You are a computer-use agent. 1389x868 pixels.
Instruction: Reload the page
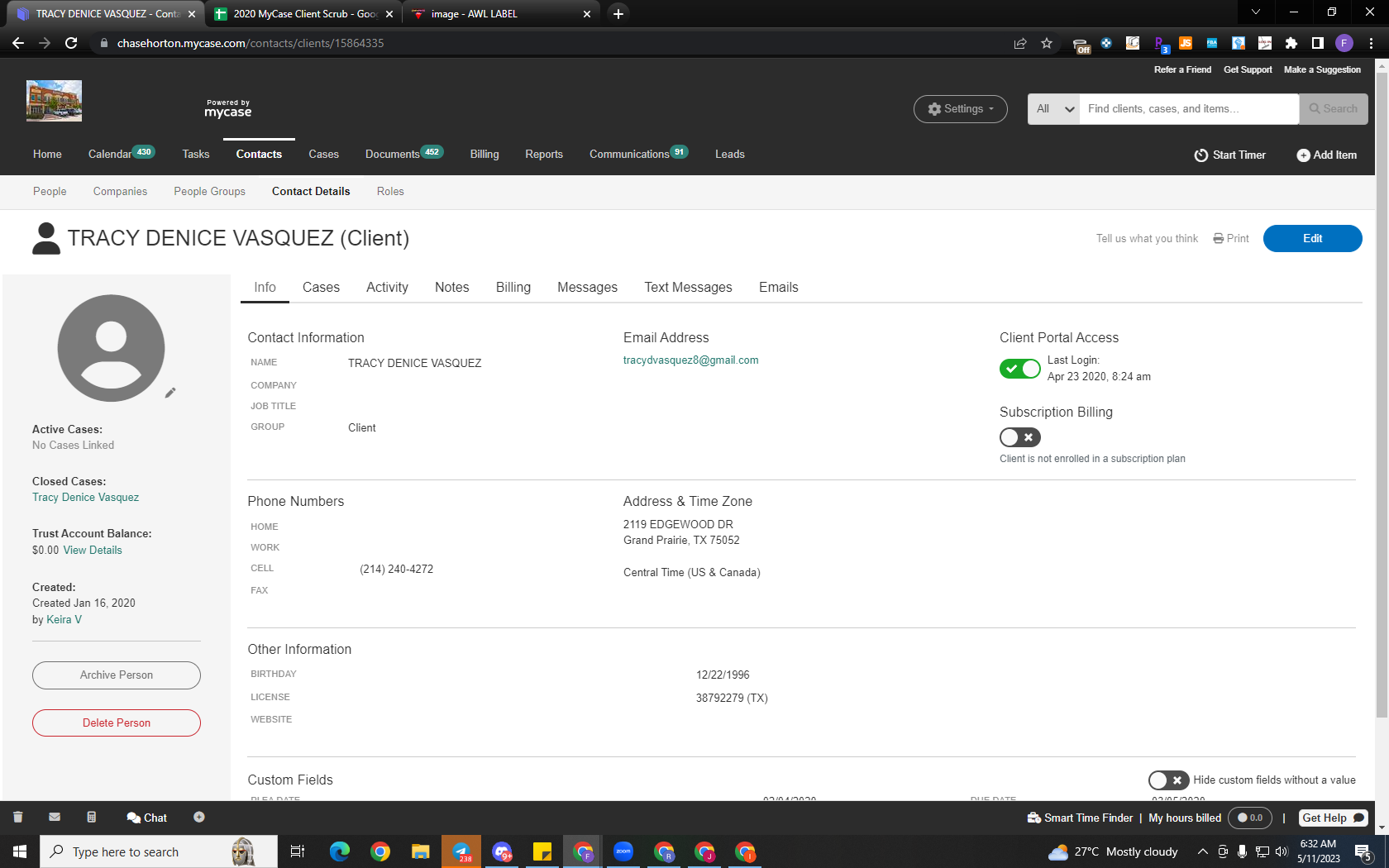(71, 43)
